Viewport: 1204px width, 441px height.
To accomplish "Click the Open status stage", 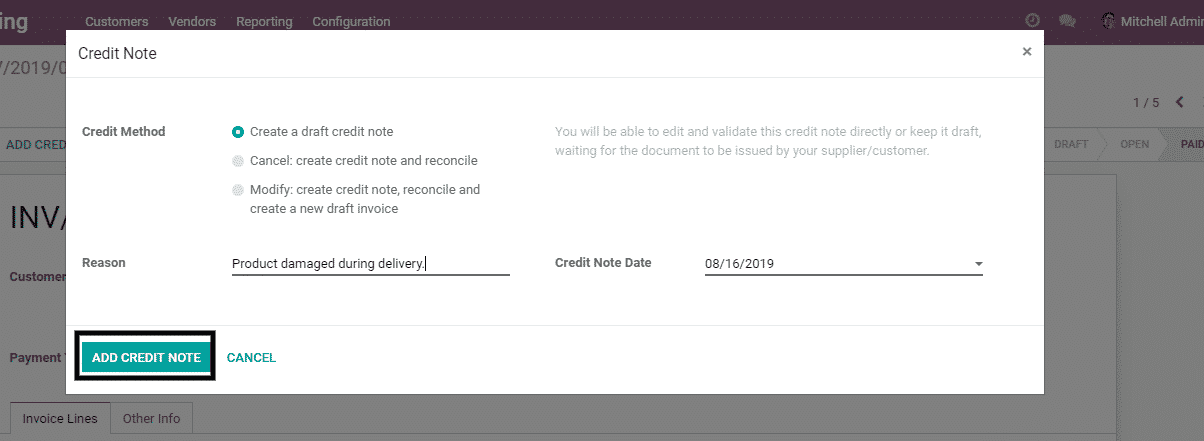I will tap(1134, 144).
